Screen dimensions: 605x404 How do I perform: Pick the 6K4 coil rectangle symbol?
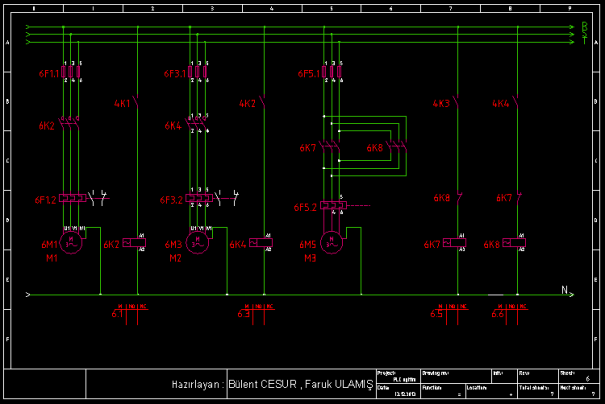point(261,243)
